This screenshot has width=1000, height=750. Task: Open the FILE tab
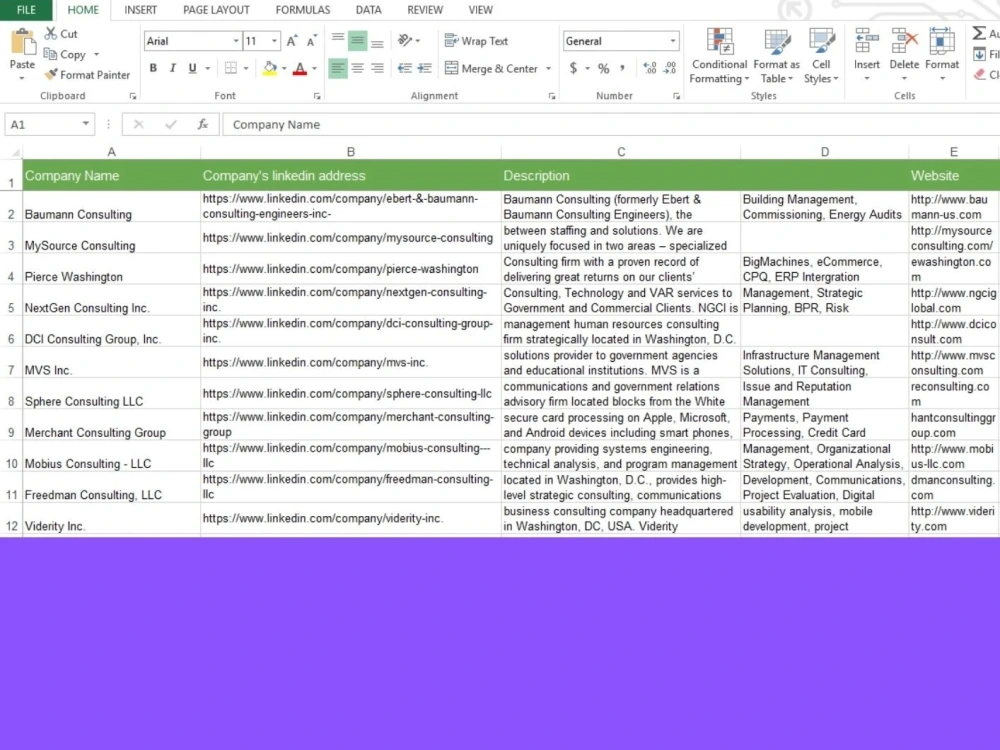point(27,10)
